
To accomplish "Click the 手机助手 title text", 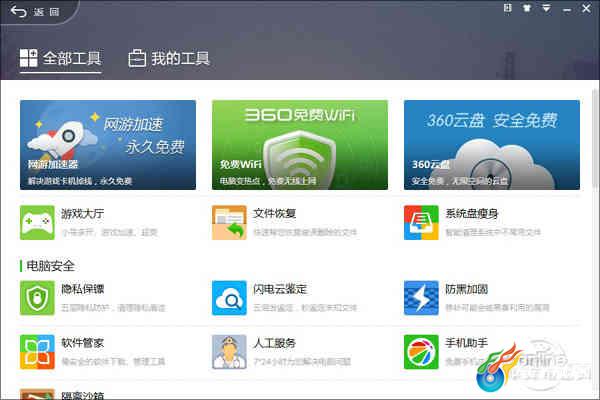I will (466, 343).
